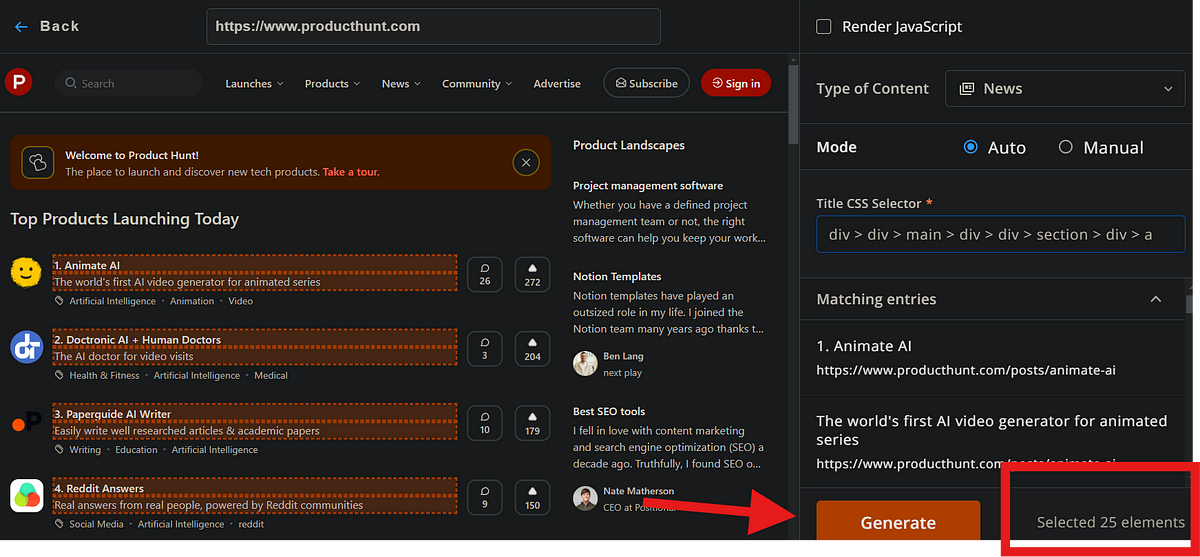This screenshot has height=557, width=1200.
Task: Click the Ben Lang author name
Action: [x=623, y=356]
